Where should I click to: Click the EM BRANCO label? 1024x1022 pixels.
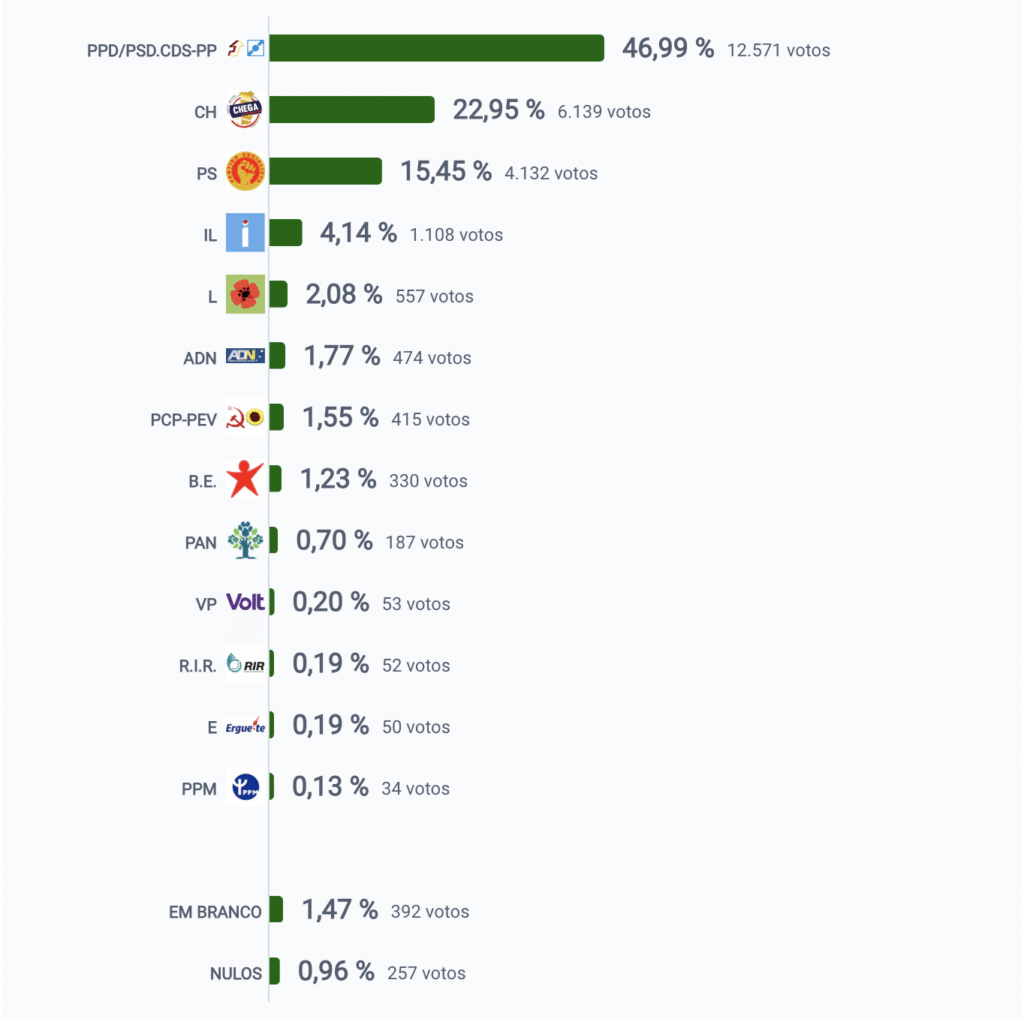pyautogui.click(x=215, y=912)
